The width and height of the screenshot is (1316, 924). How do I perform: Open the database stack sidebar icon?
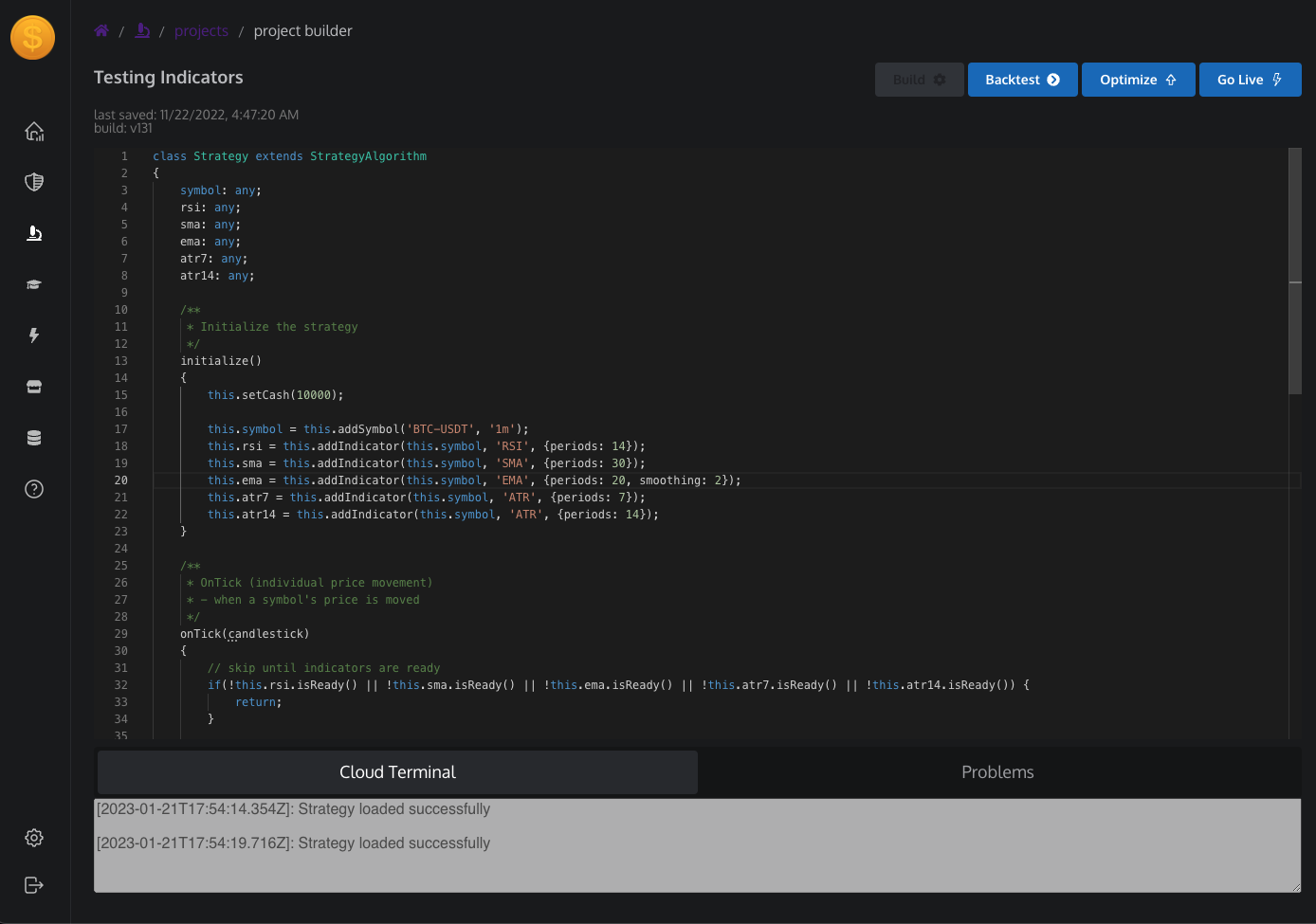point(34,438)
